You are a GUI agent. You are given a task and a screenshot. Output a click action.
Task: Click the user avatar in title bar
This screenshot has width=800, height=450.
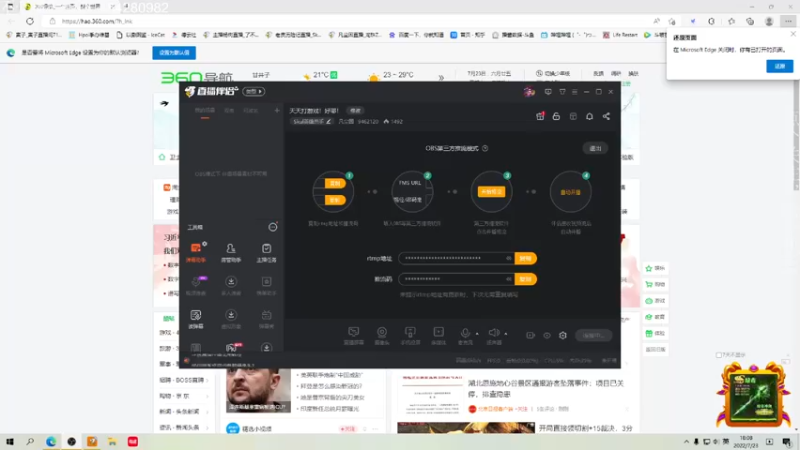[x=529, y=92]
